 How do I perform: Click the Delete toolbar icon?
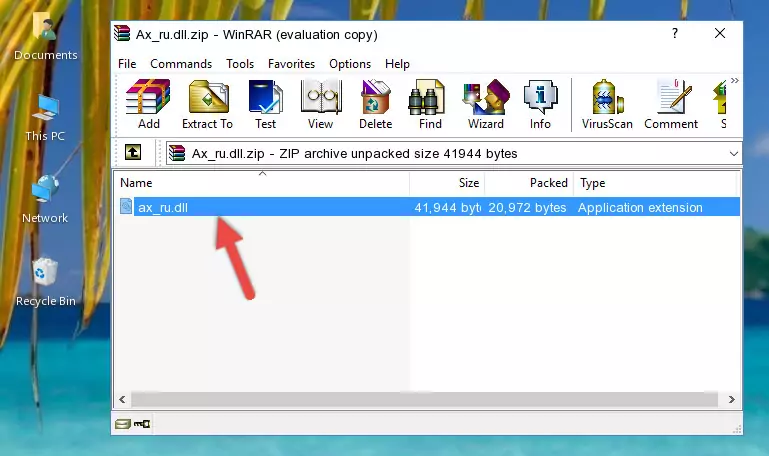pyautogui.click(x=376, y=104)
